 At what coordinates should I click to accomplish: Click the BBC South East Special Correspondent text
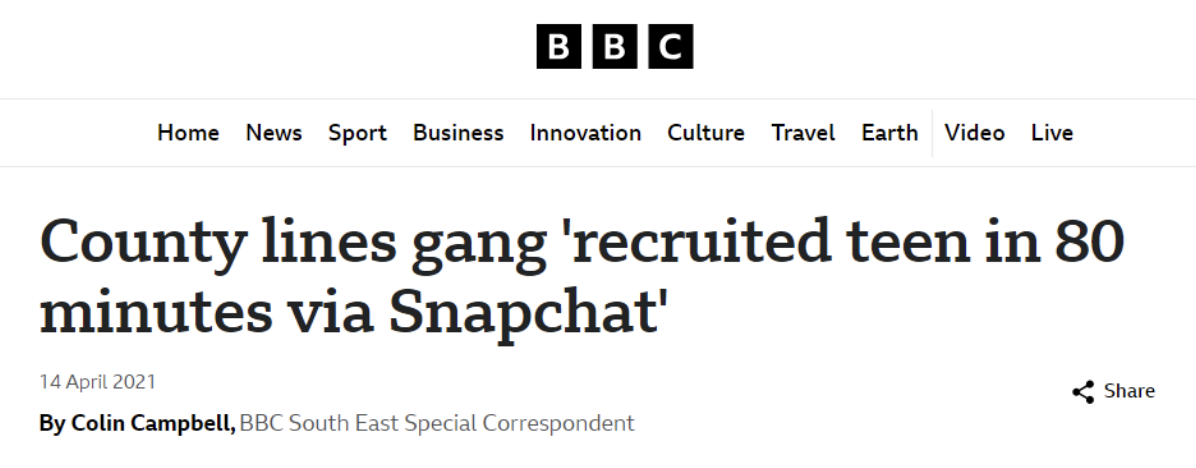[x=437, y=423]
